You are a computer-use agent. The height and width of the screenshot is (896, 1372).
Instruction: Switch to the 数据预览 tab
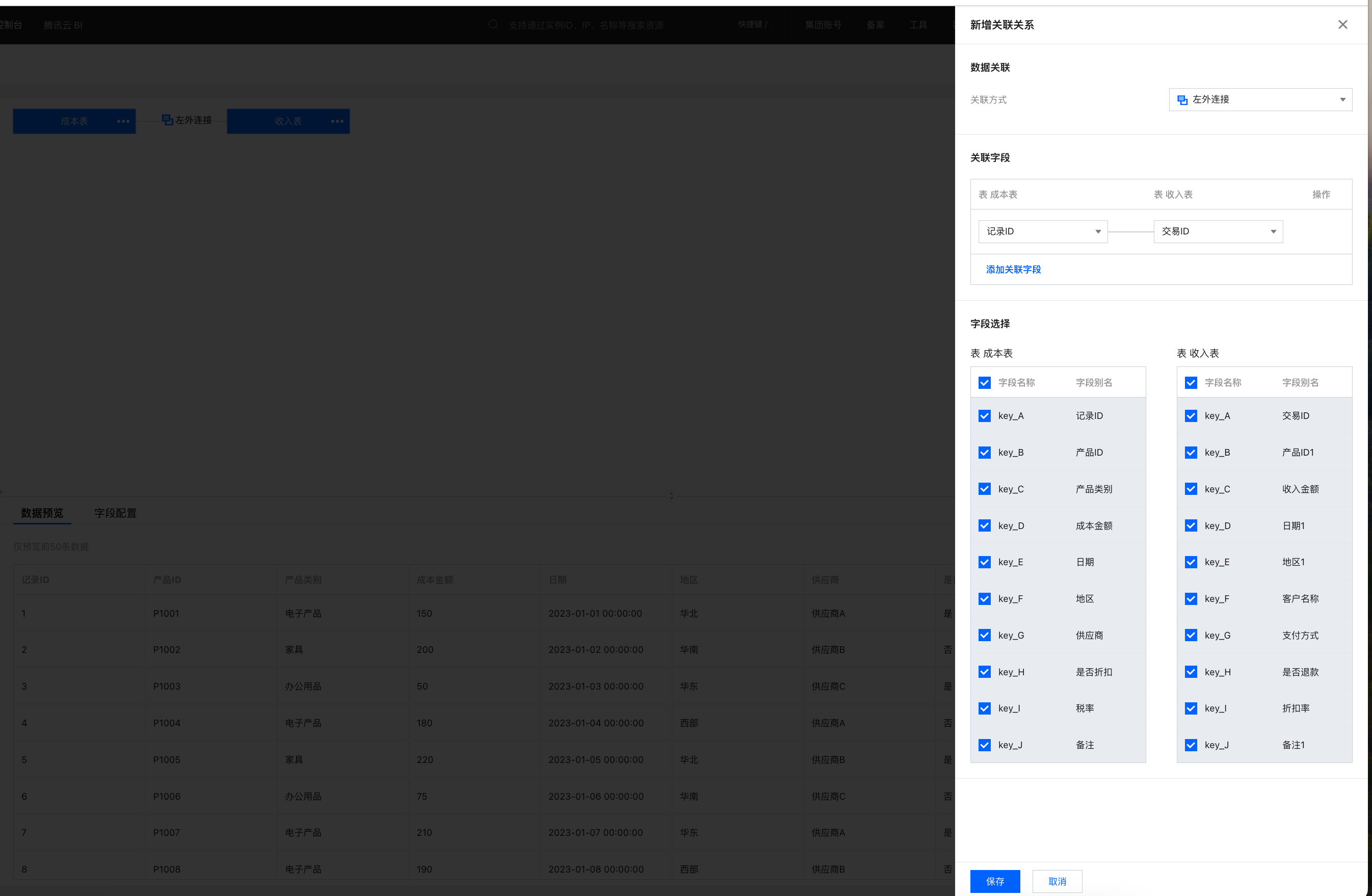pos(42,513)
